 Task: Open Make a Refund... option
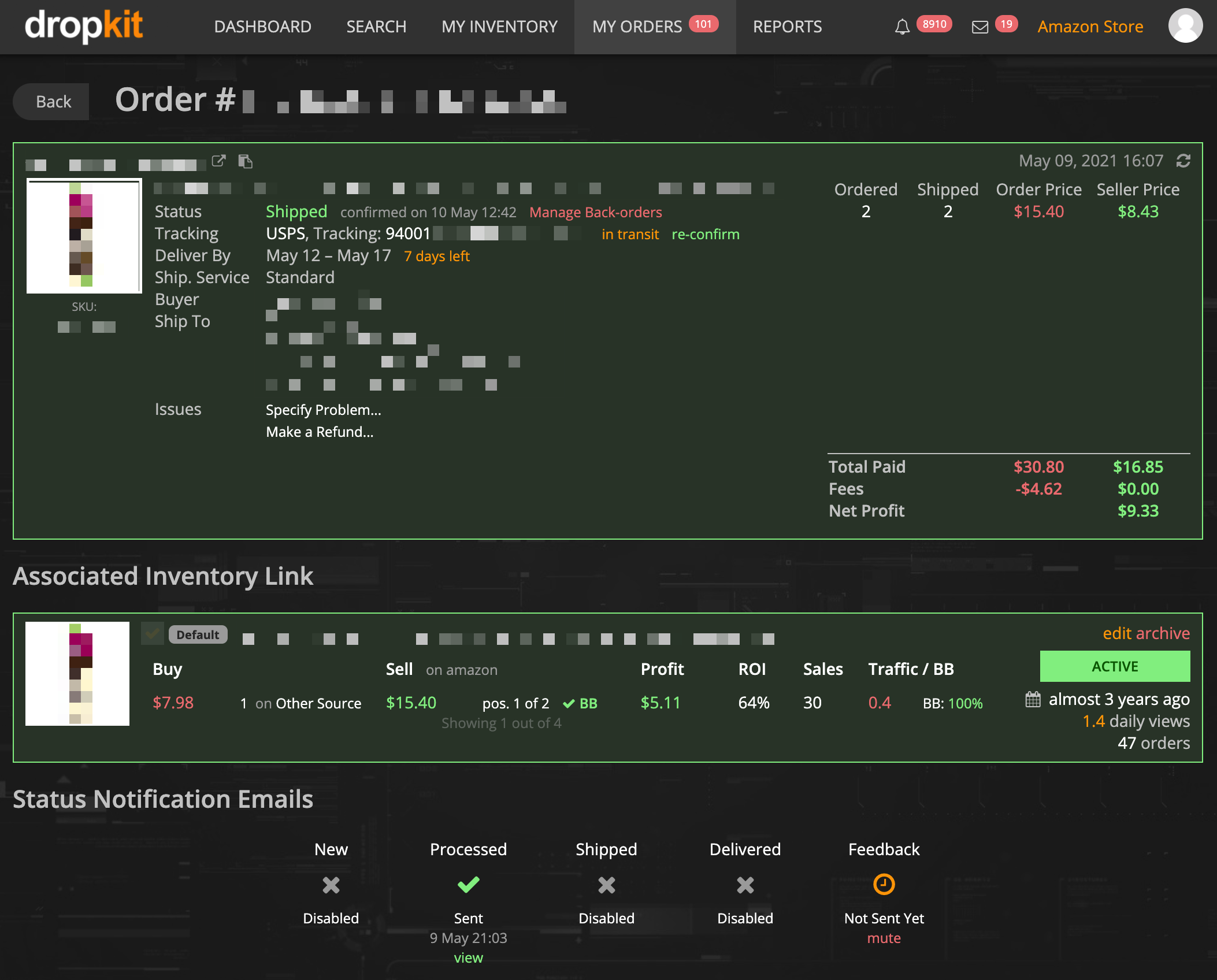(x=320, y=432)
